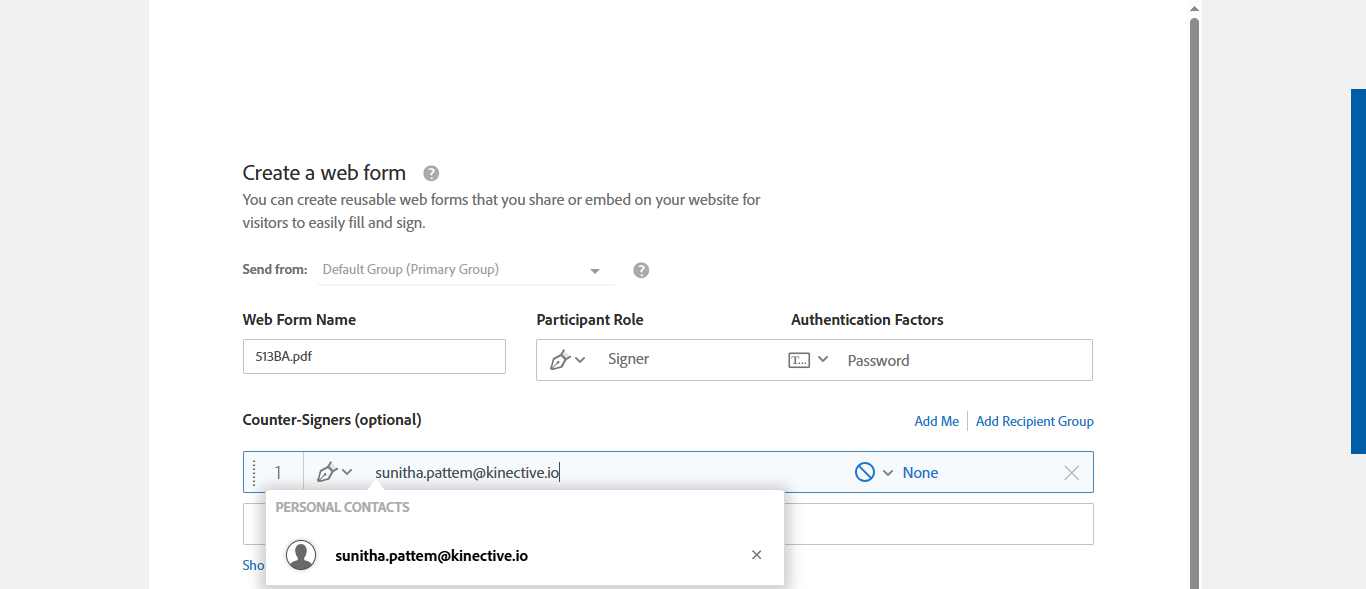Click the counter-signer role pen icon
Screen dimensions: 1366x589
click(x=326, y=472)
